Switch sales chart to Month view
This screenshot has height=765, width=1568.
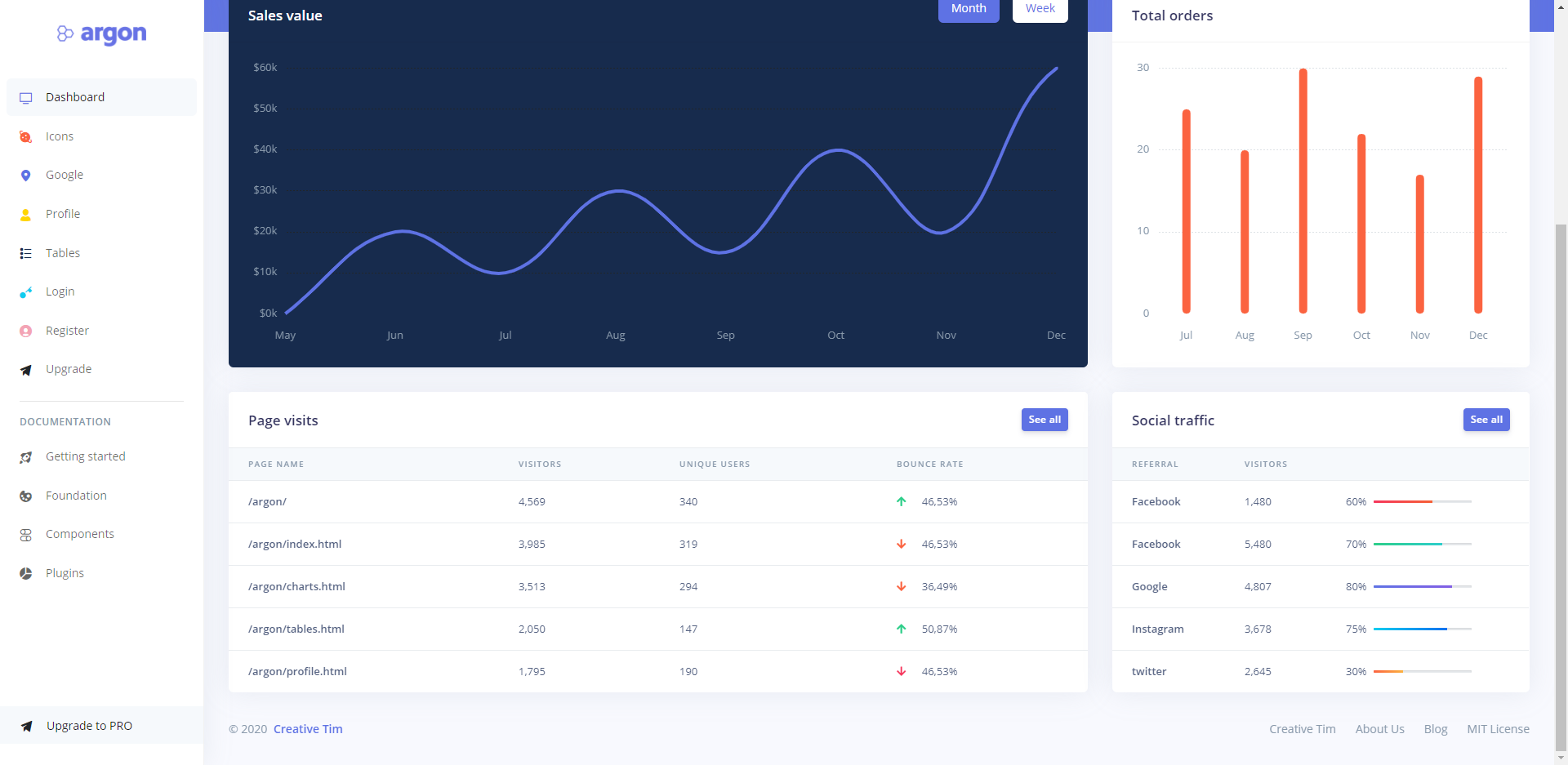tap(968, 9)
